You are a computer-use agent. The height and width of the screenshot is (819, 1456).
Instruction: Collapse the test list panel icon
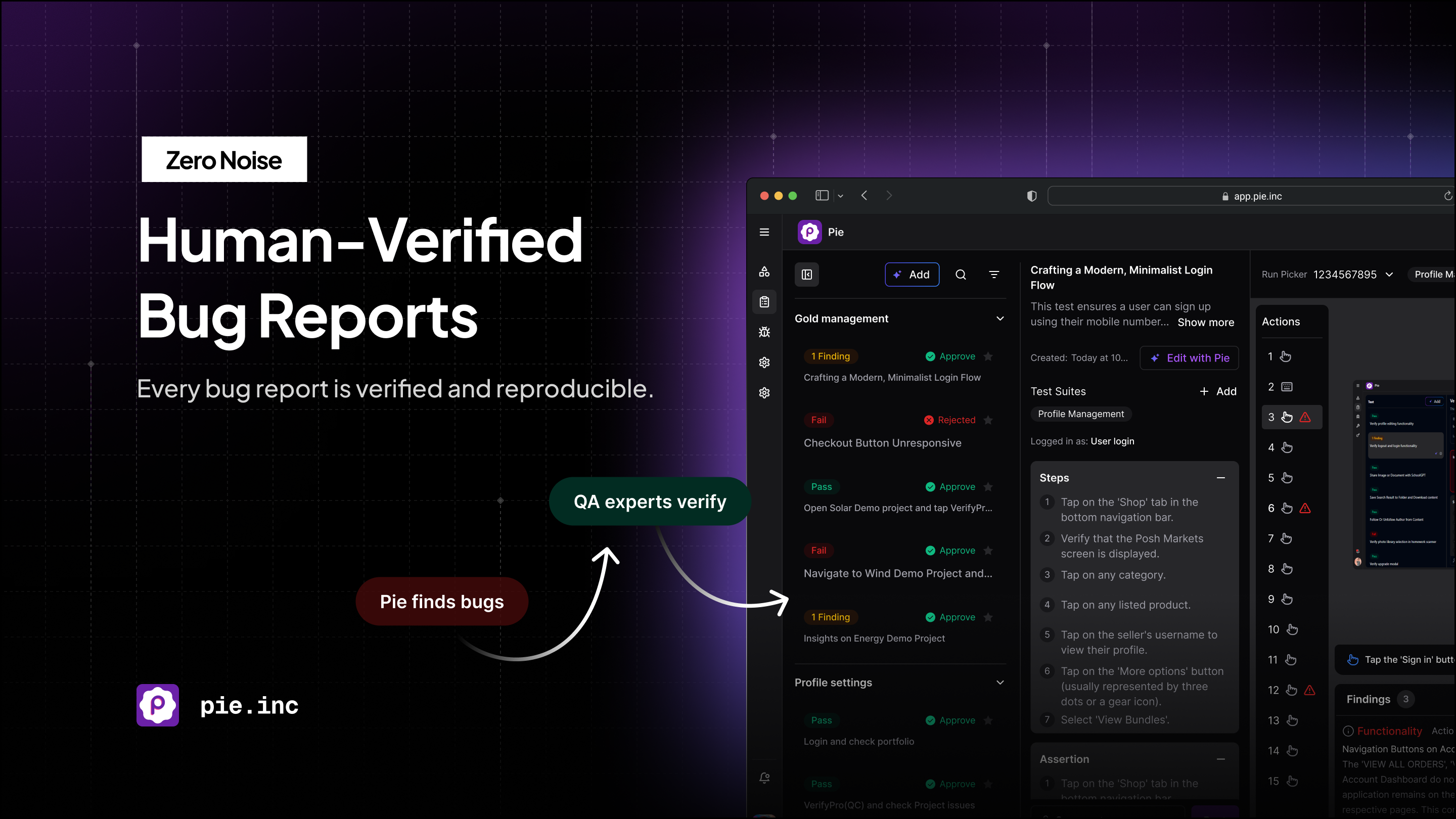point(806,275)
